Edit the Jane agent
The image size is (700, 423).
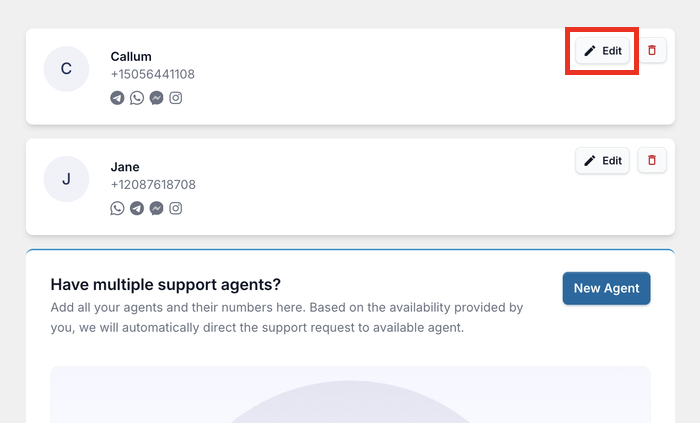[x=603, y=160]
